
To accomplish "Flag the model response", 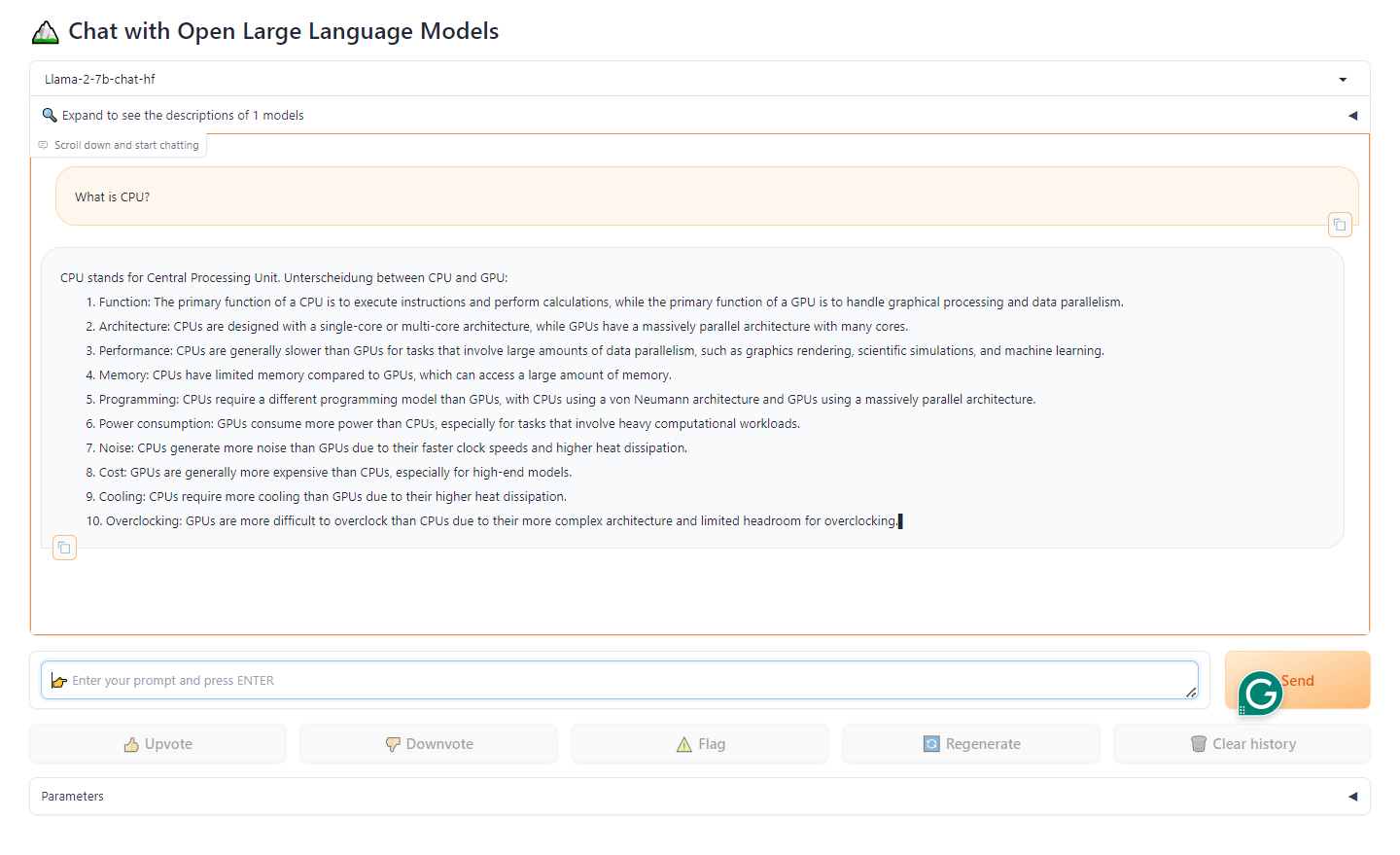I will 700,744.
